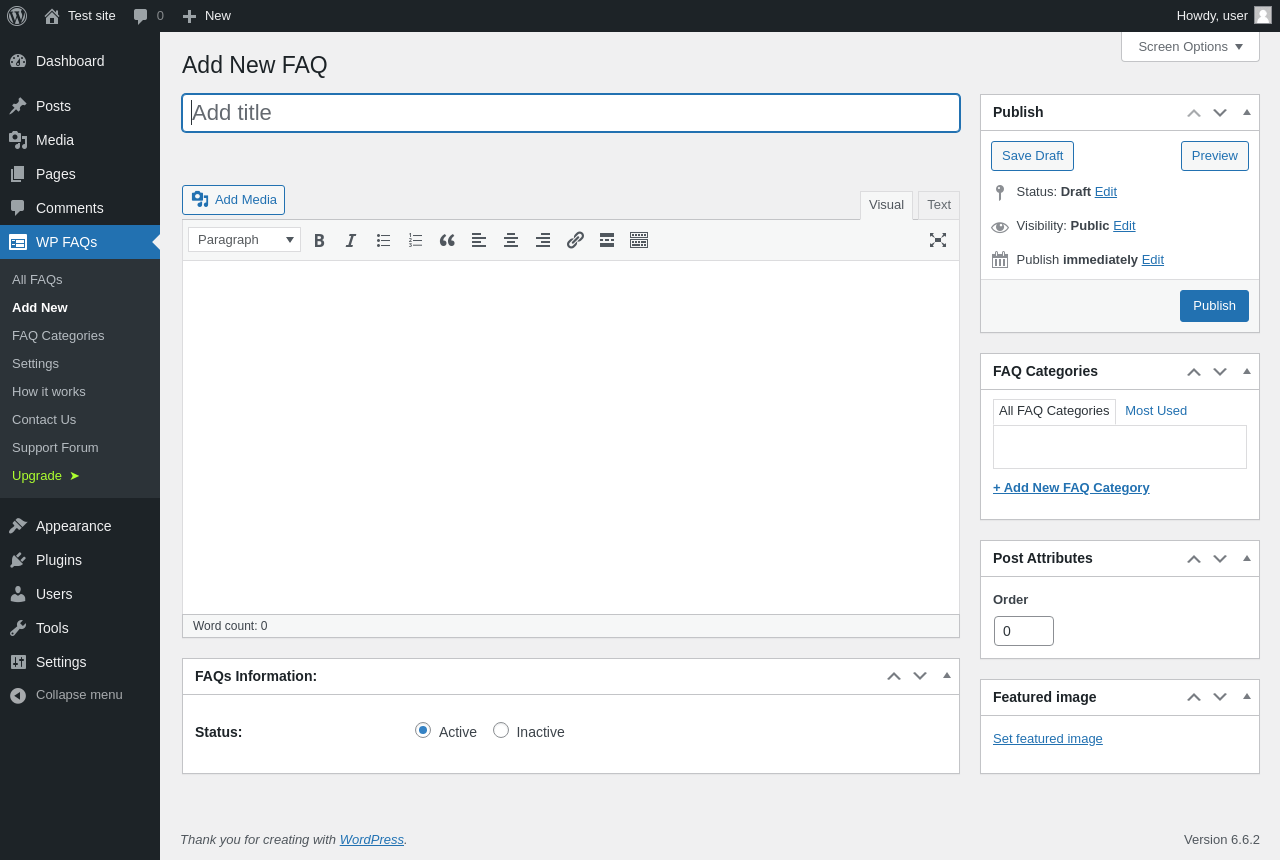1280x860 pixels.
Task: Open Posts in sidebar
Action: 80,106
